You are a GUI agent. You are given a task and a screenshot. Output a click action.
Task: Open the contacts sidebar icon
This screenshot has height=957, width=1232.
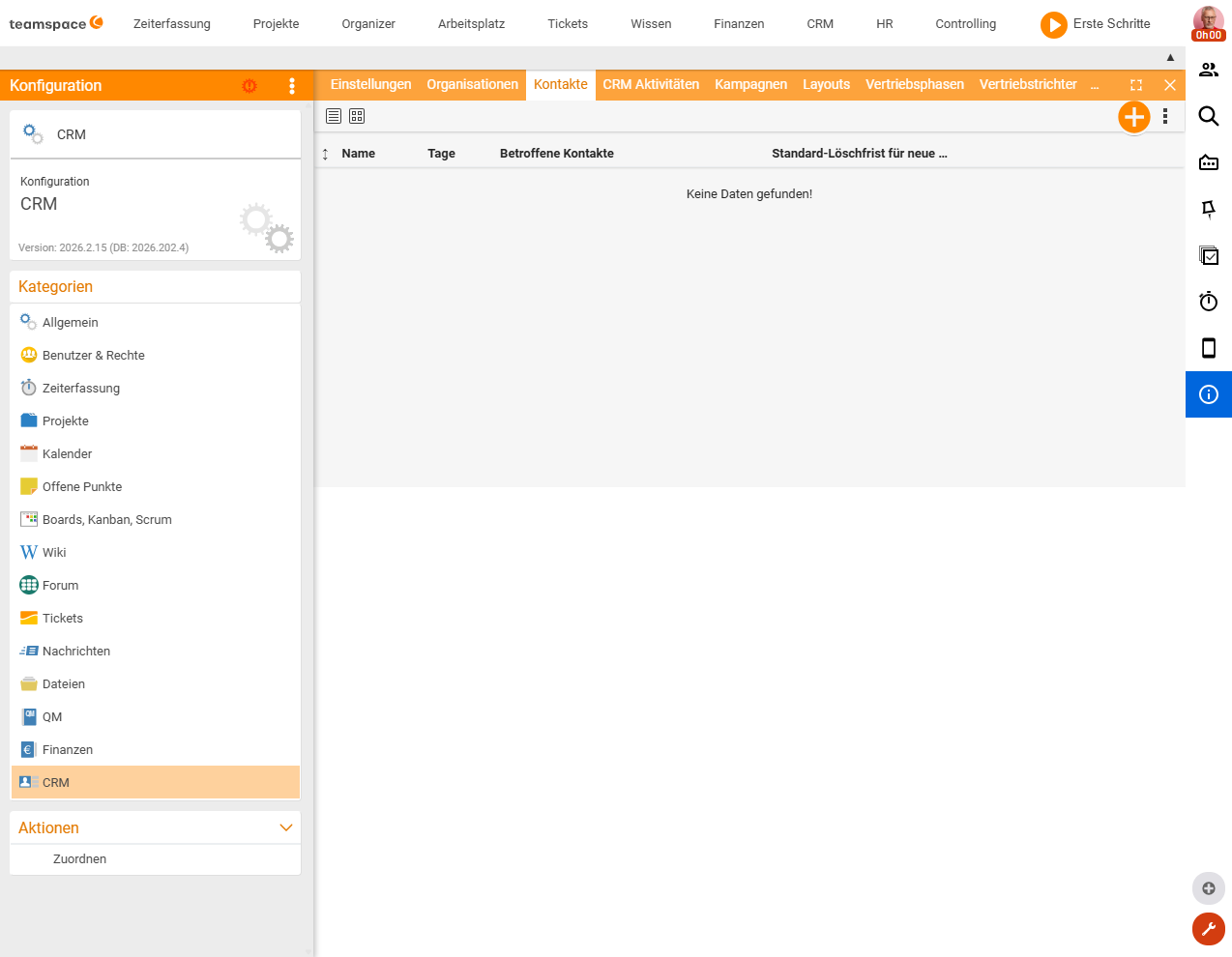coord(1209,70)
